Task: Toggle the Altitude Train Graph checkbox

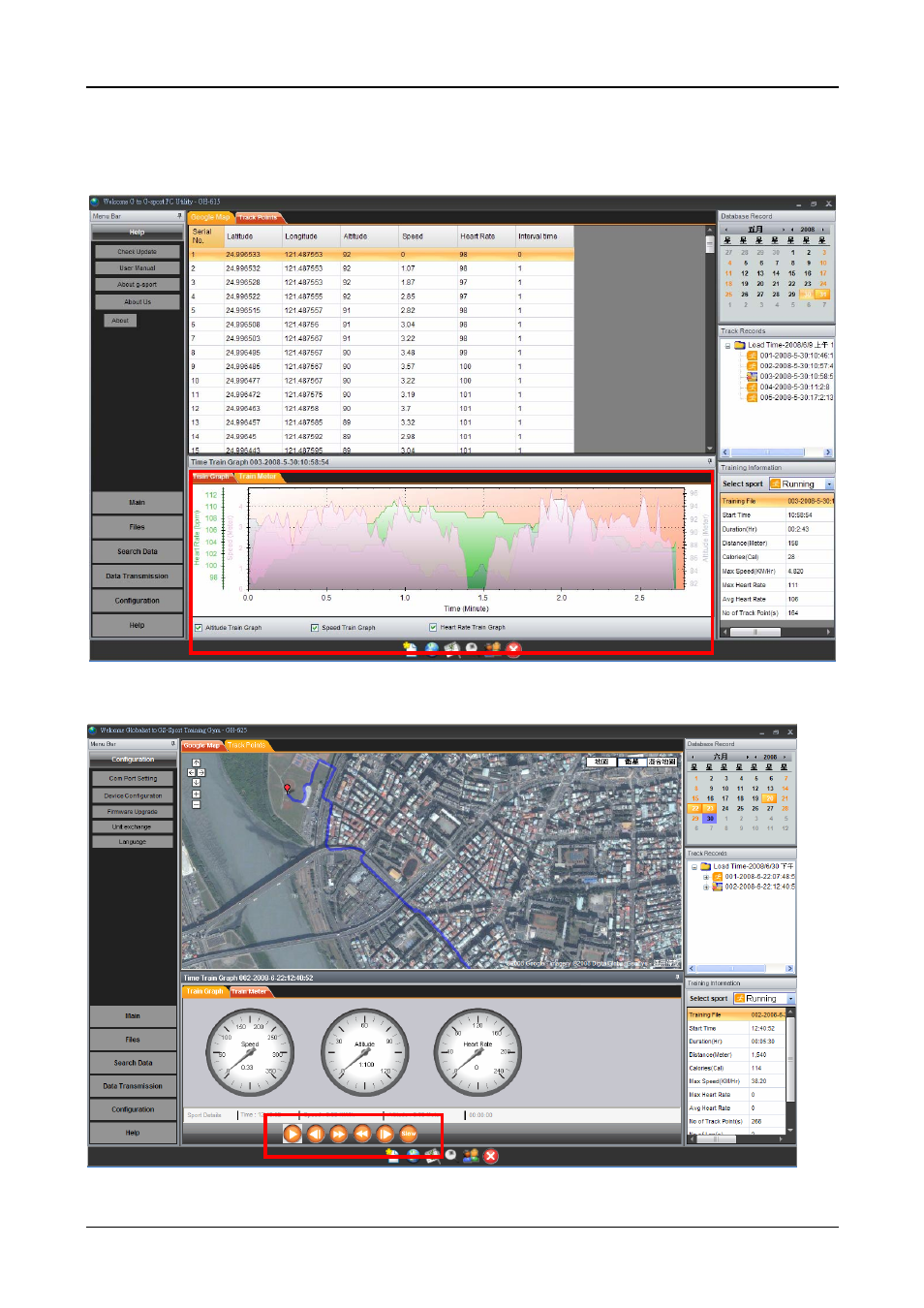Action: 199,628
